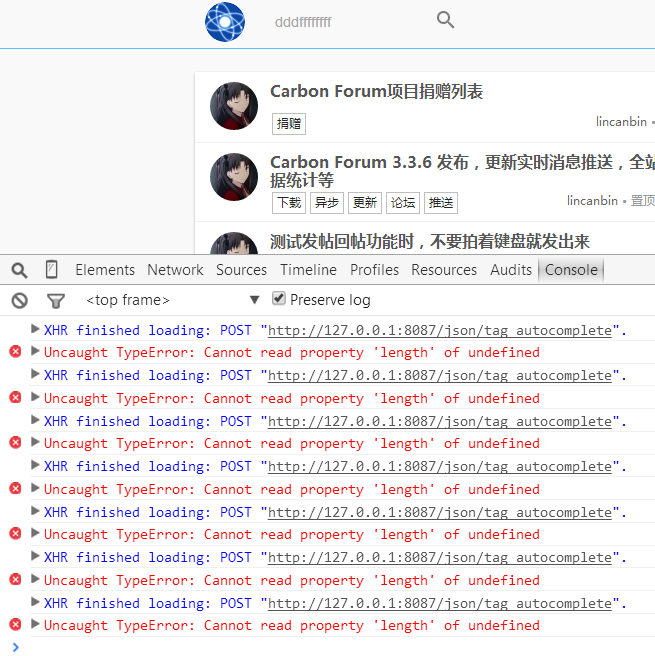Click the '捐赠' tag

point(289,123)
